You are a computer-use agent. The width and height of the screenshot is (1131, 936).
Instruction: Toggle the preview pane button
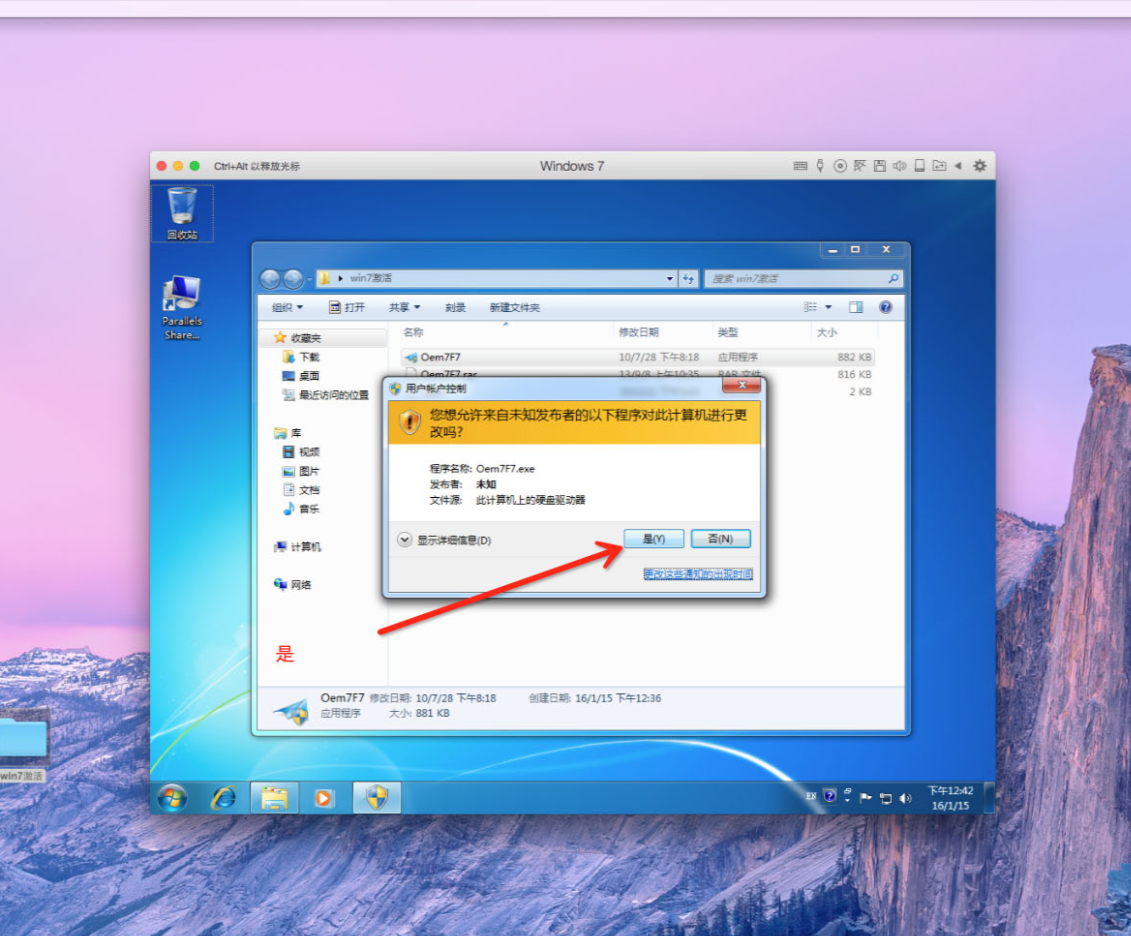(856, 307)
